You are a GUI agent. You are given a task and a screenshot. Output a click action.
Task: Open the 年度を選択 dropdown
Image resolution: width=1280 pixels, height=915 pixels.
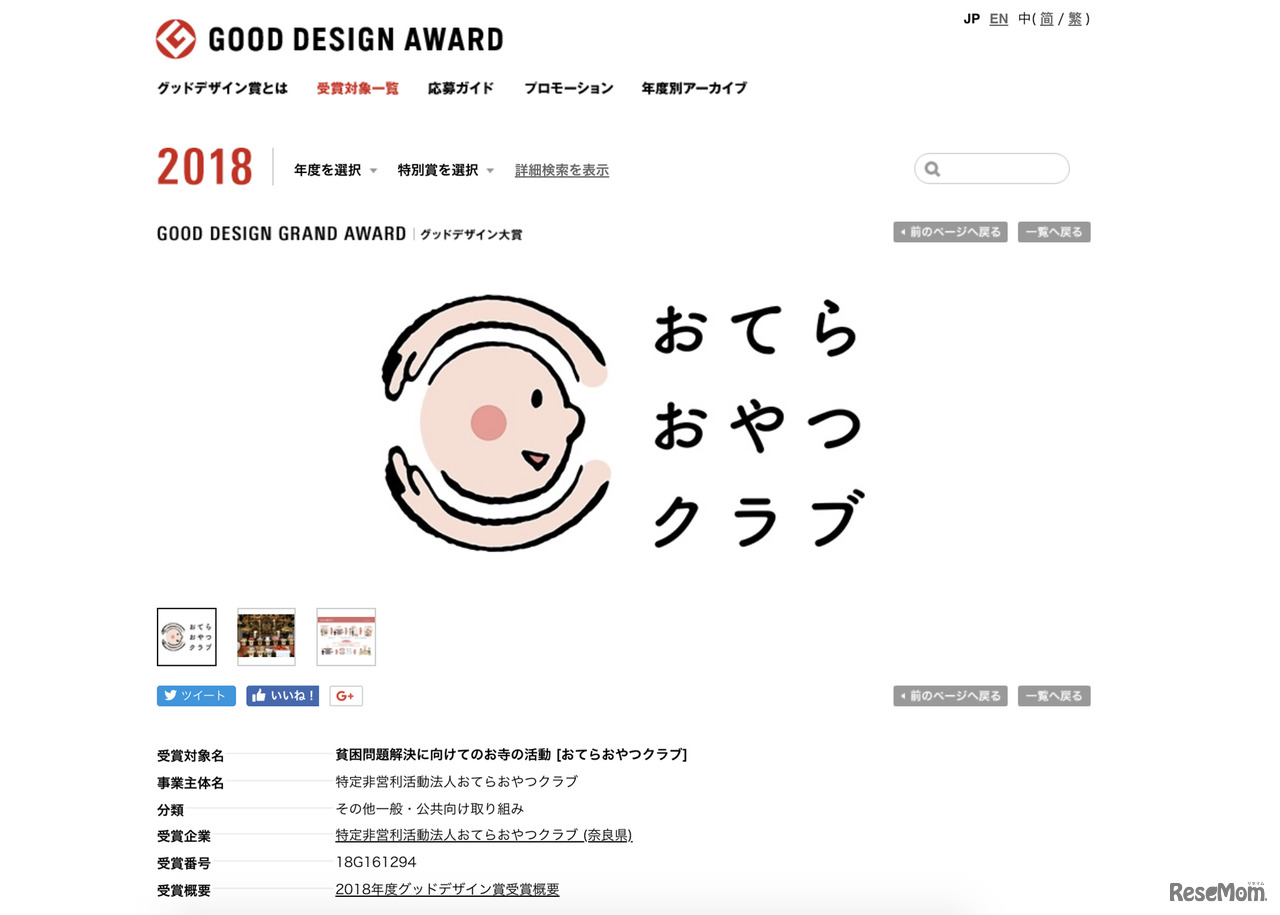click(327, 170)
